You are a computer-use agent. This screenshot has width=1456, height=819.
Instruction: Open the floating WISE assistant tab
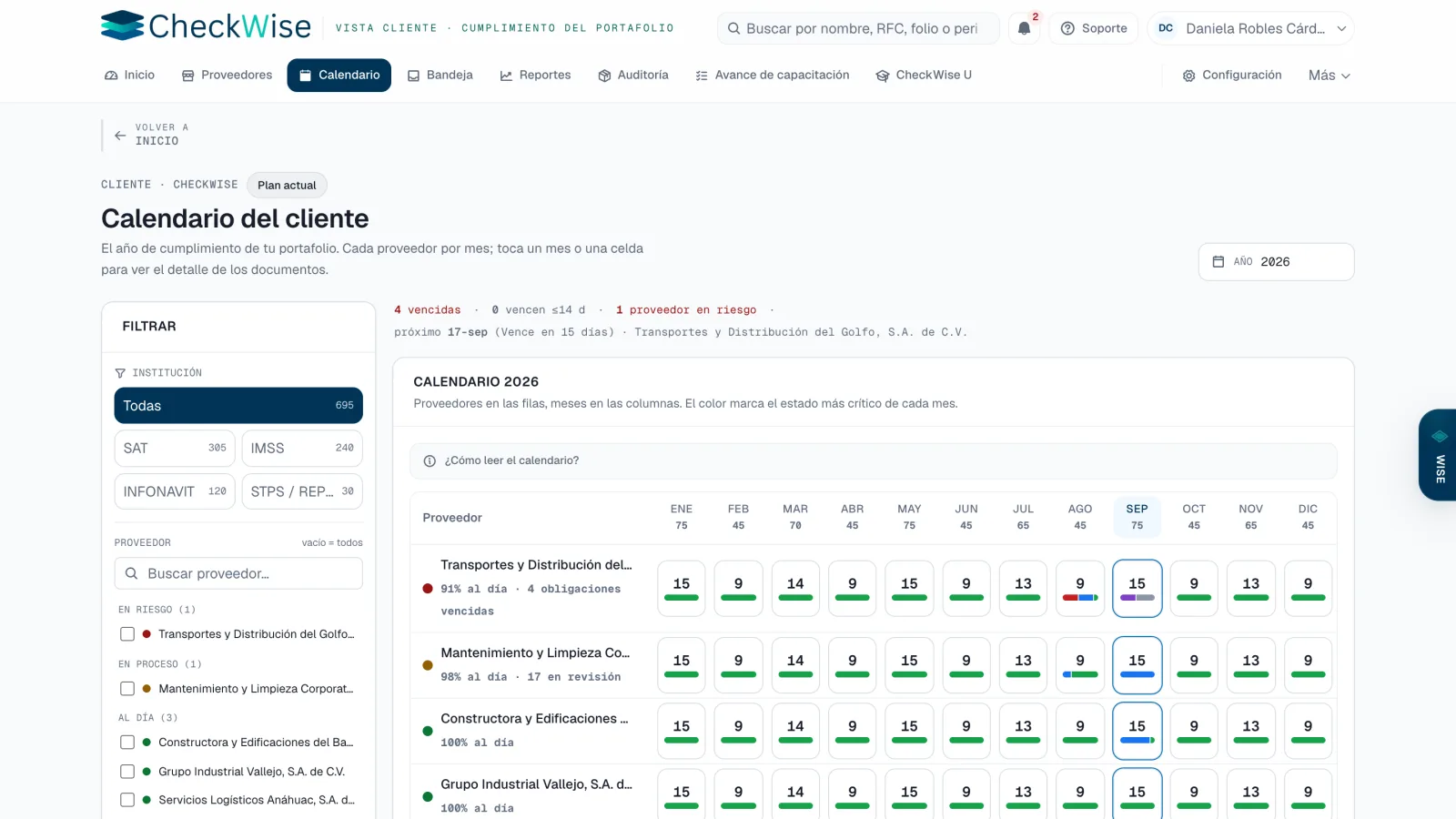(x=1438, y=455)
